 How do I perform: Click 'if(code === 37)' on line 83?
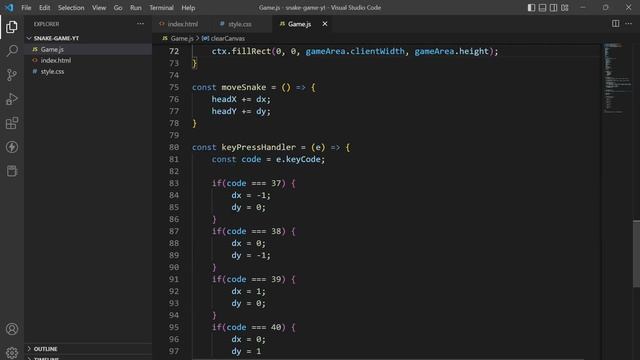pos(249,183)
